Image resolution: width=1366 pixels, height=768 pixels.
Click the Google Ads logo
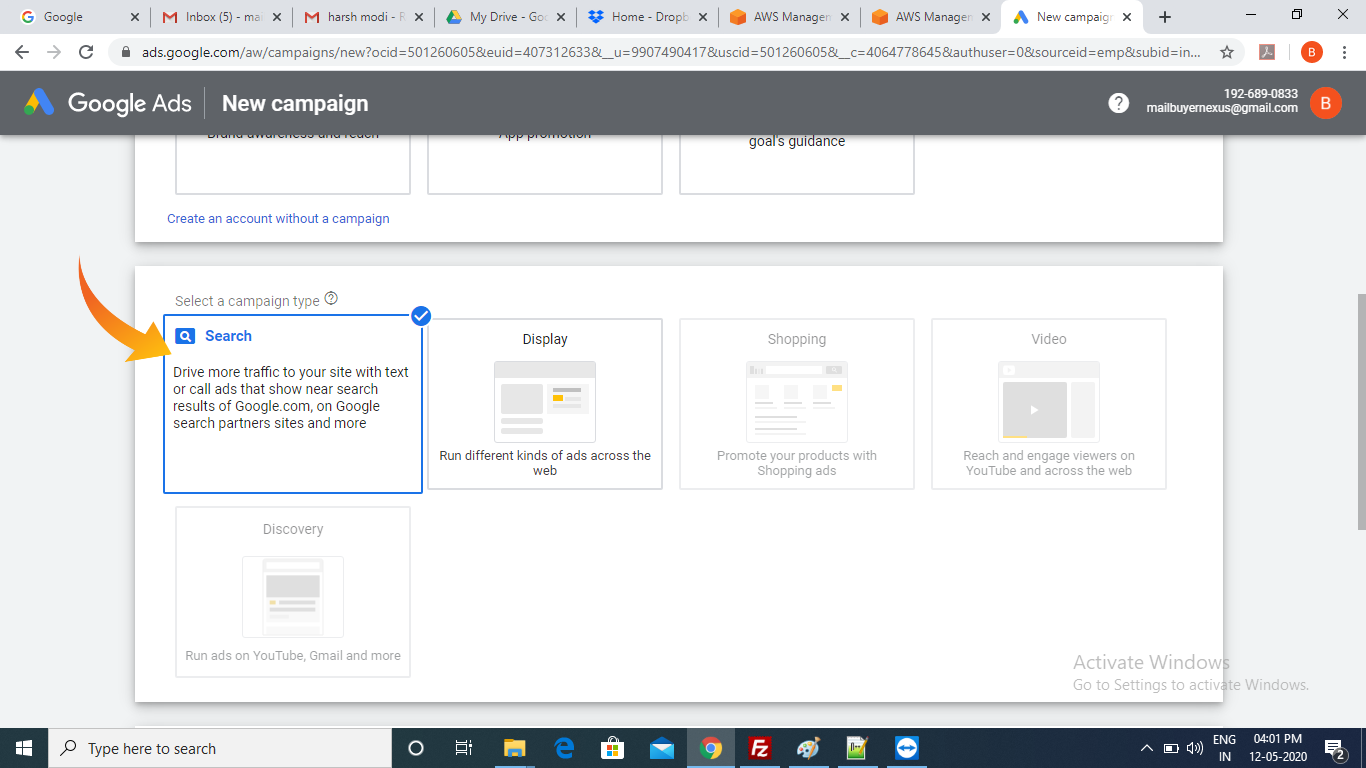(x=108, y=103)
